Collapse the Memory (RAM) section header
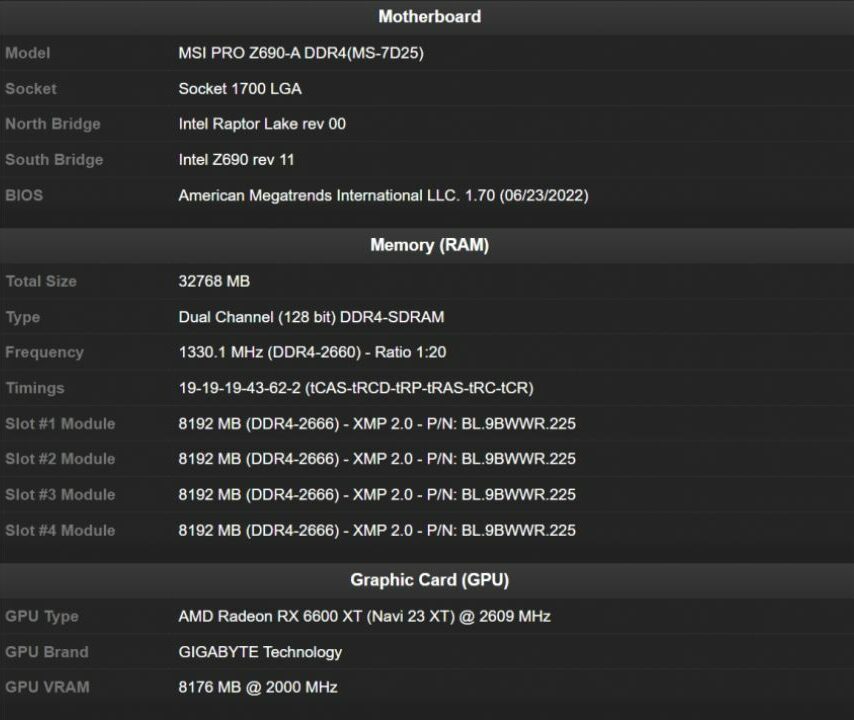The image size is (854, 720). [x=428, y=245]
